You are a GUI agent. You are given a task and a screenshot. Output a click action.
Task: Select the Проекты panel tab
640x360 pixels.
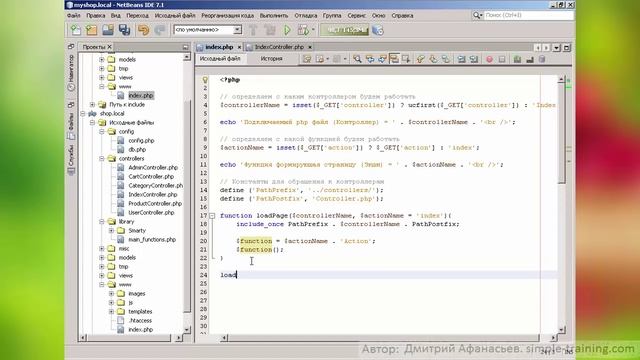coord(93,47)
